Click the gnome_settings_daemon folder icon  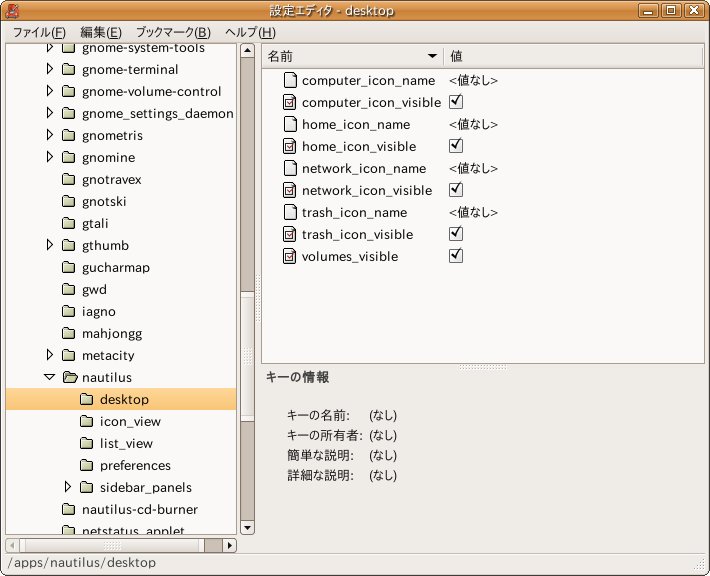68,113
